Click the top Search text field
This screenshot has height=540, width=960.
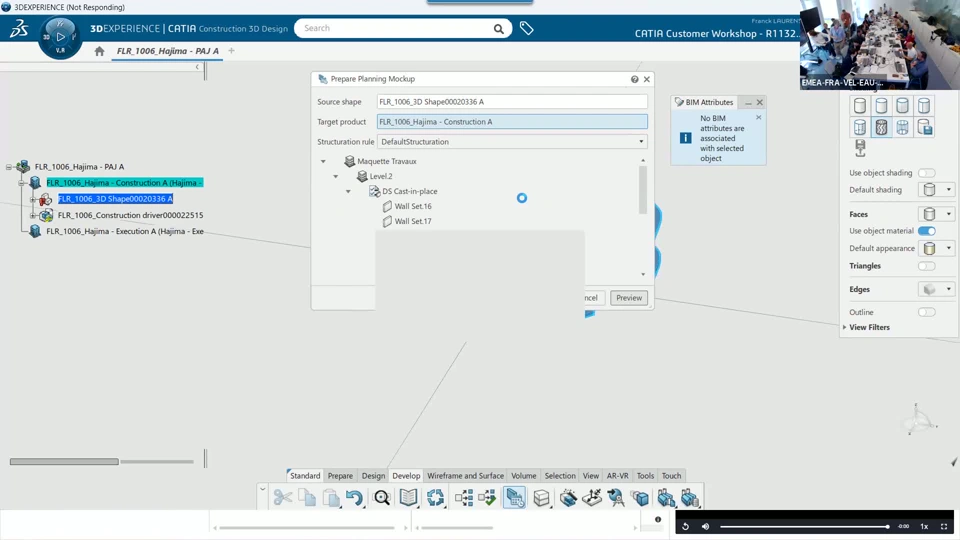pyautogui.click(x=397, y=28)
